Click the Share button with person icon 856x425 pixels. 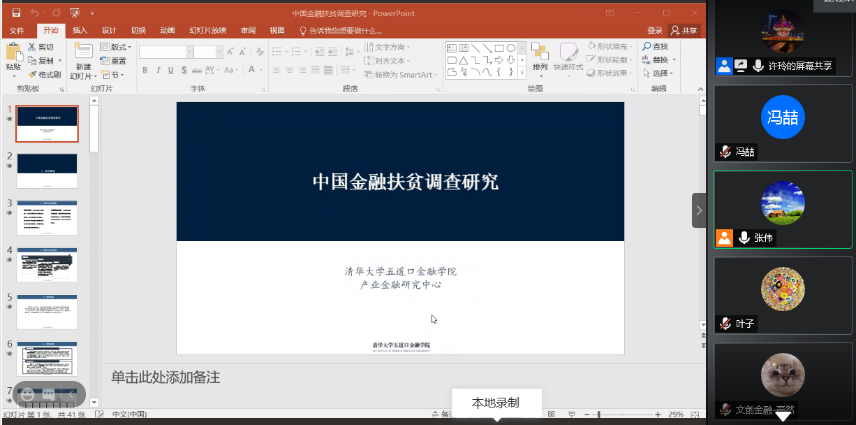coord(684,30)
